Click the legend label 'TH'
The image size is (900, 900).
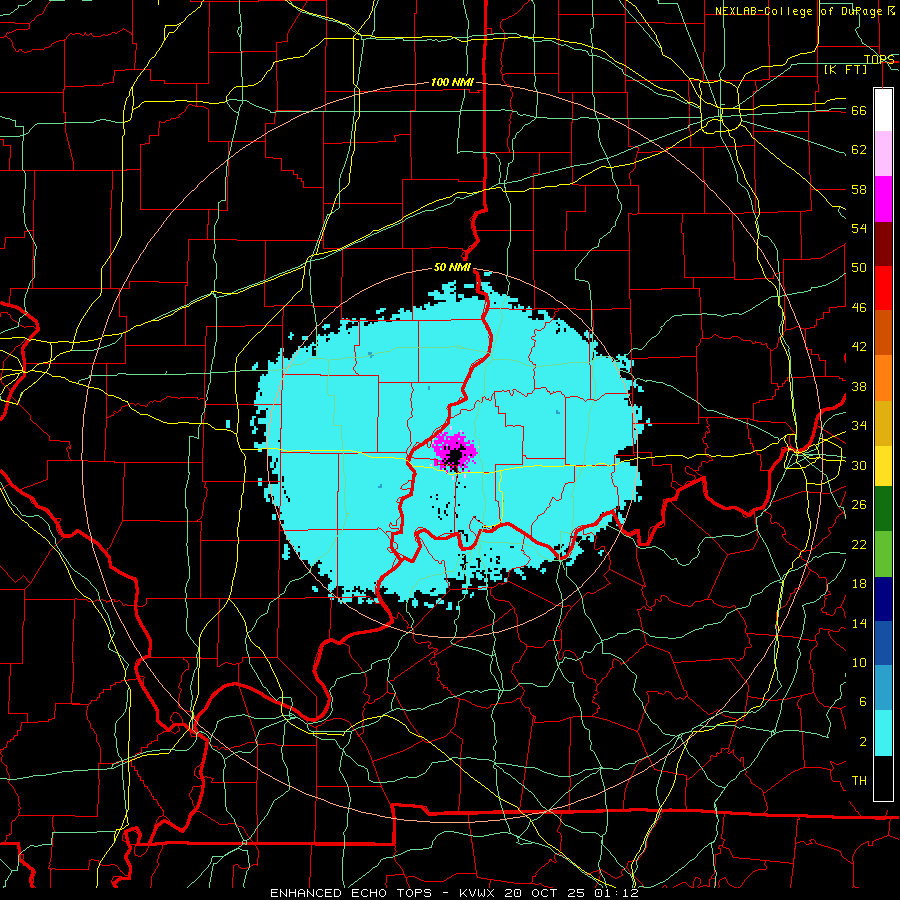point(859,781)
